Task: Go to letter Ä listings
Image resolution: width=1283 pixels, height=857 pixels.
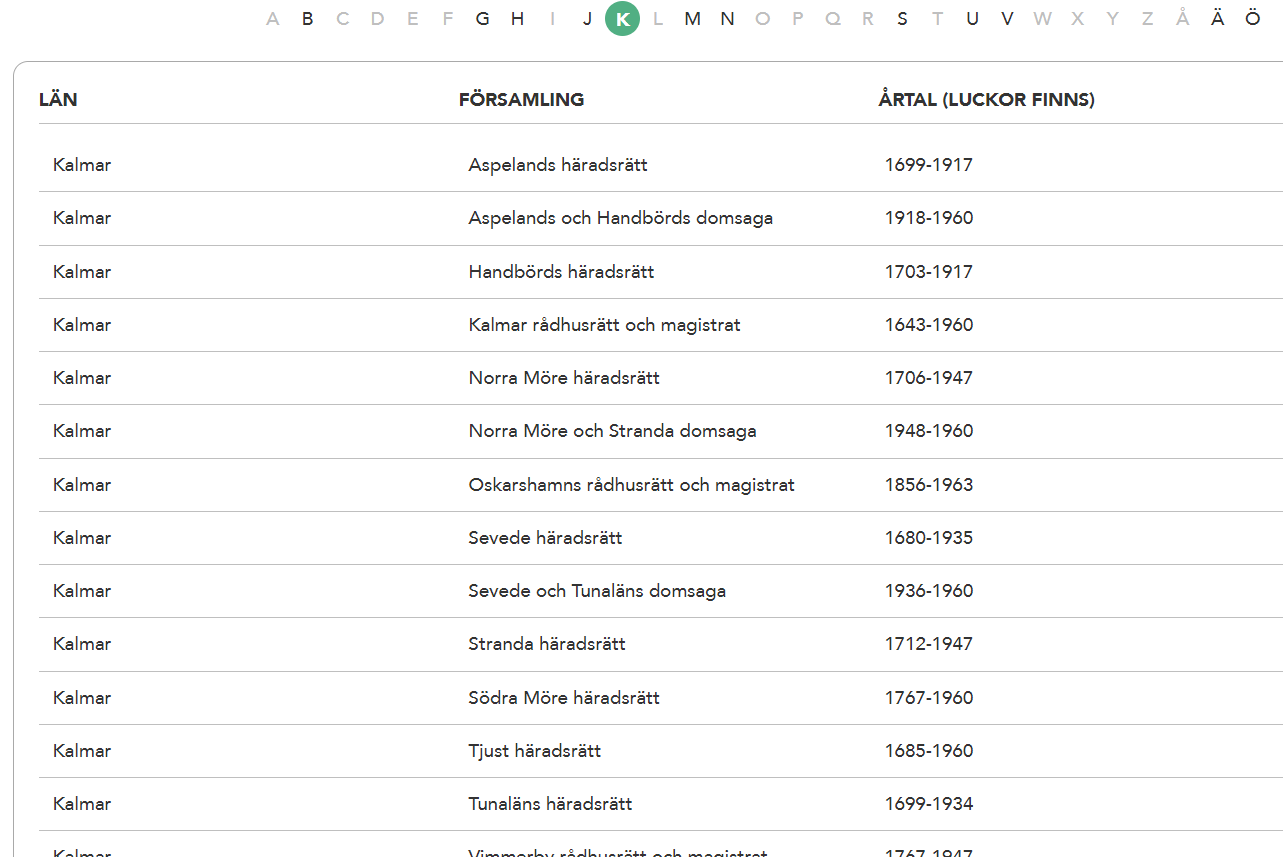Action: point(1217,18)
